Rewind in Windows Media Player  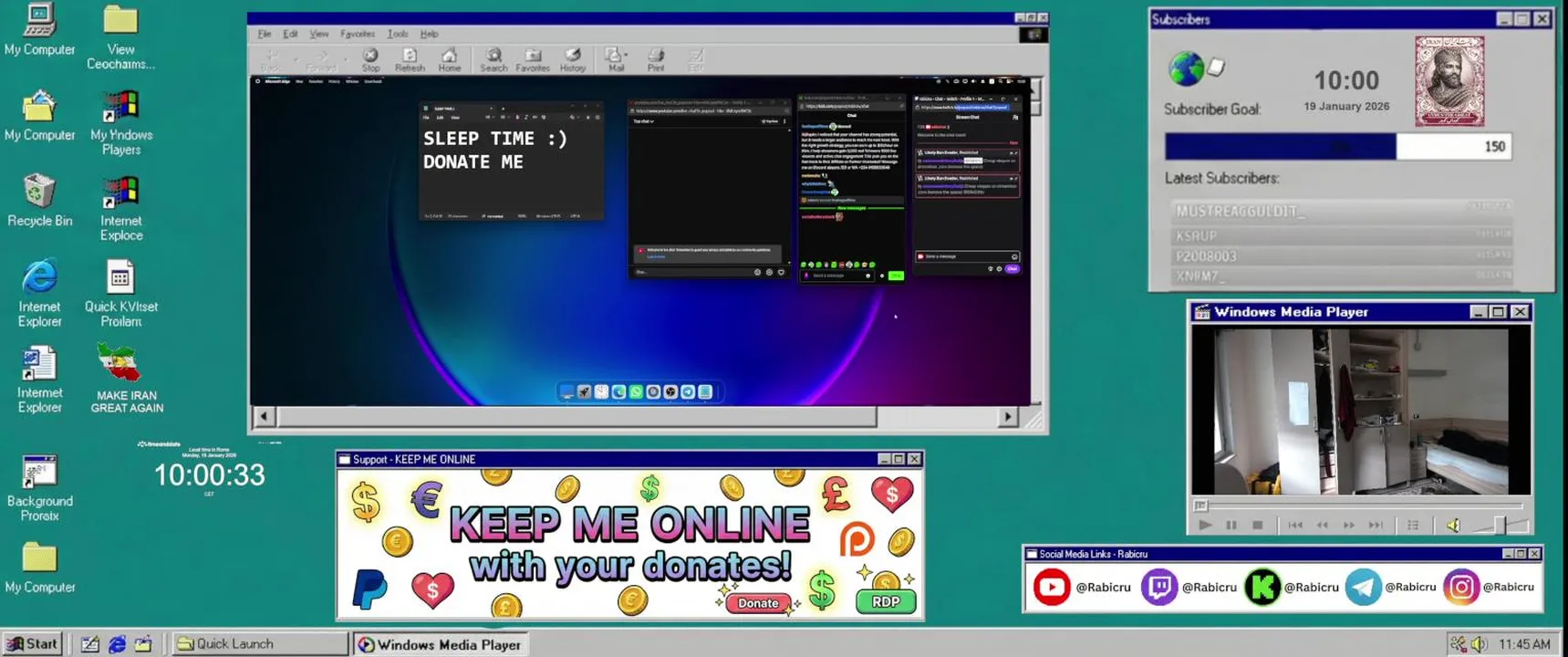pos(1322,525)
